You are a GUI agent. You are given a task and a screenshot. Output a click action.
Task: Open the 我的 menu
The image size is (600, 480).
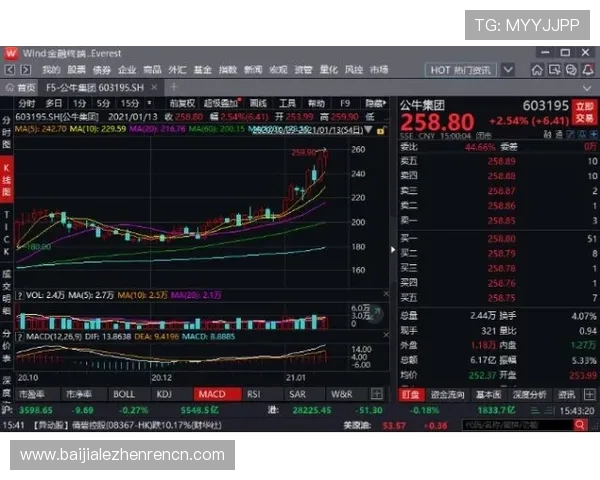[x=51, y=70]
